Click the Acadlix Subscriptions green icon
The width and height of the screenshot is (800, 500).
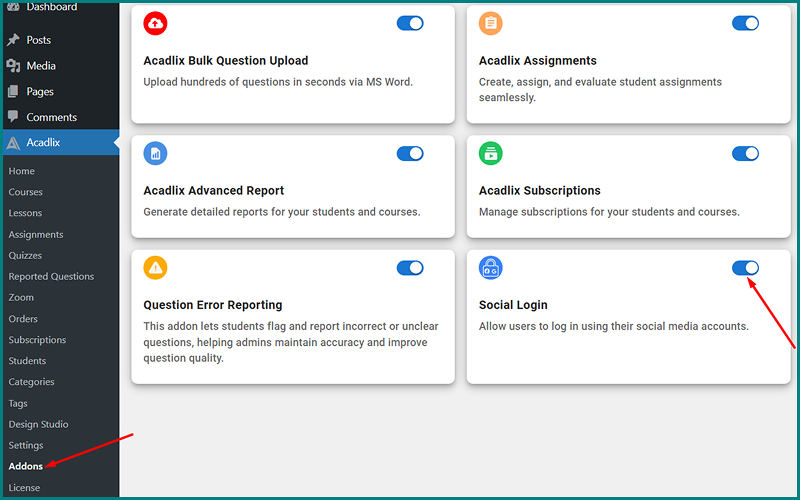pos(491,153)
